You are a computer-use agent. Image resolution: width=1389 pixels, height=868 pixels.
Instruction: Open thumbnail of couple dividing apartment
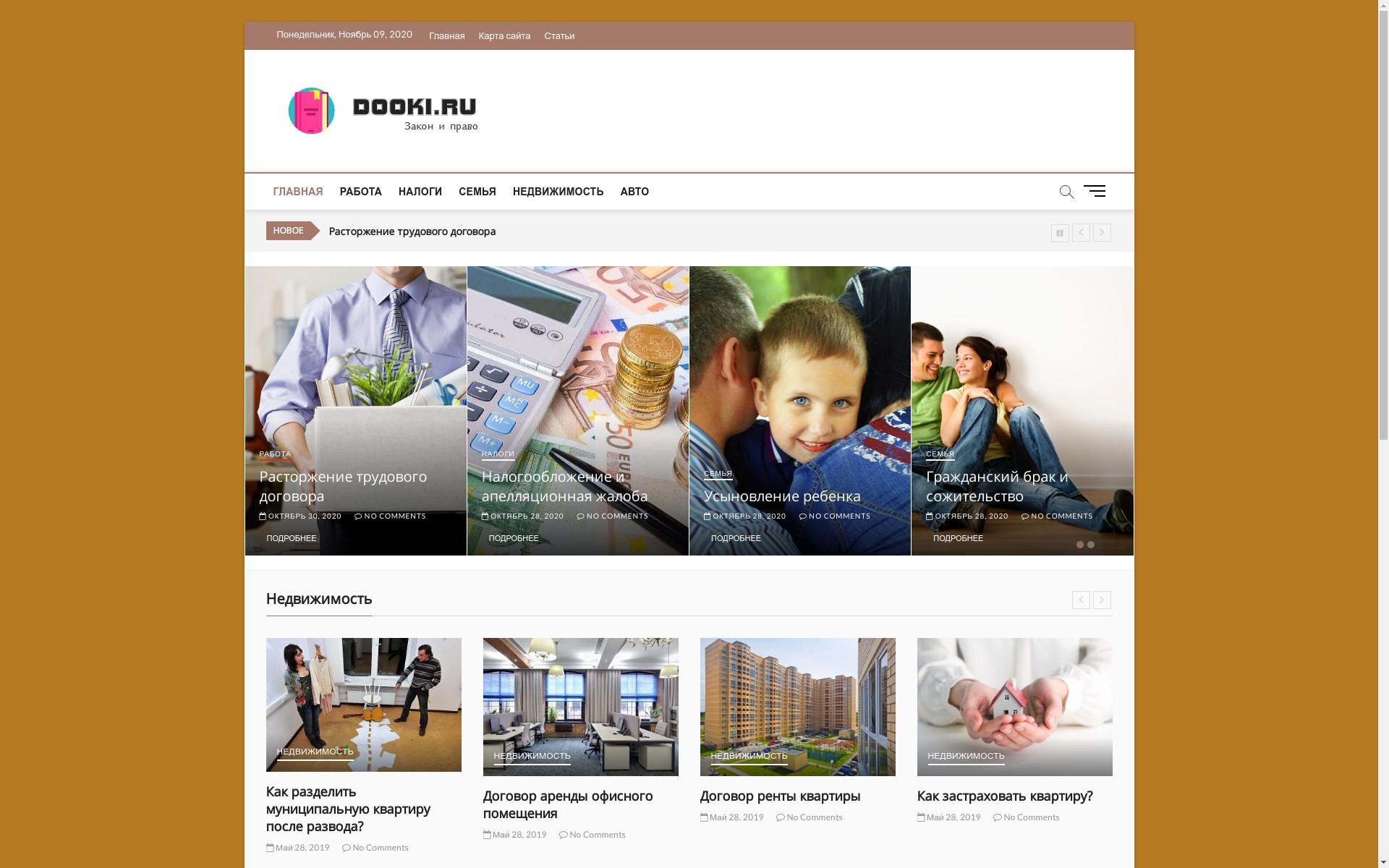click(x=364, y=705)
